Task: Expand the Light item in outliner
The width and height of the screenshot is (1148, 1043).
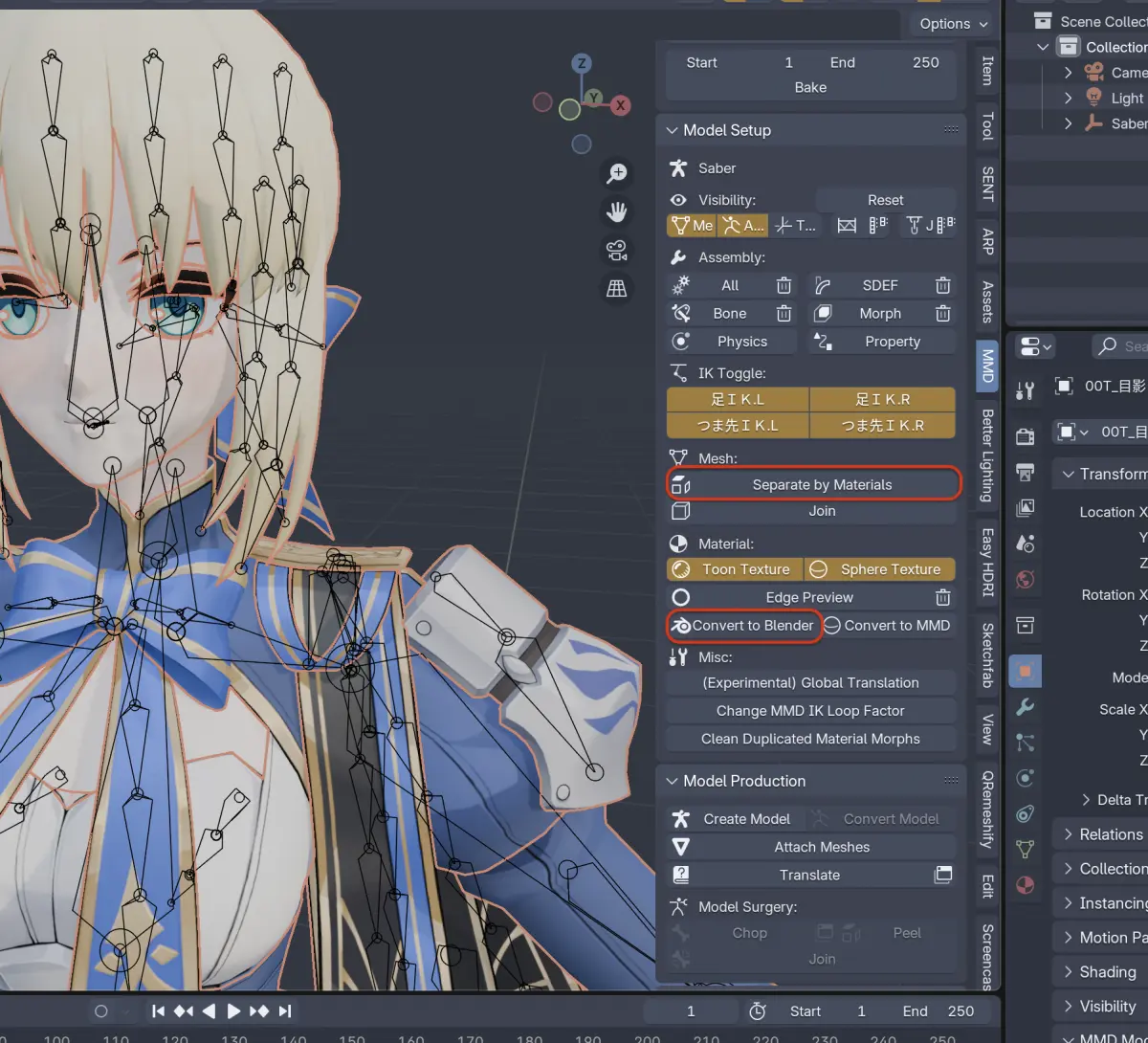Action: tap(1069, 98)
